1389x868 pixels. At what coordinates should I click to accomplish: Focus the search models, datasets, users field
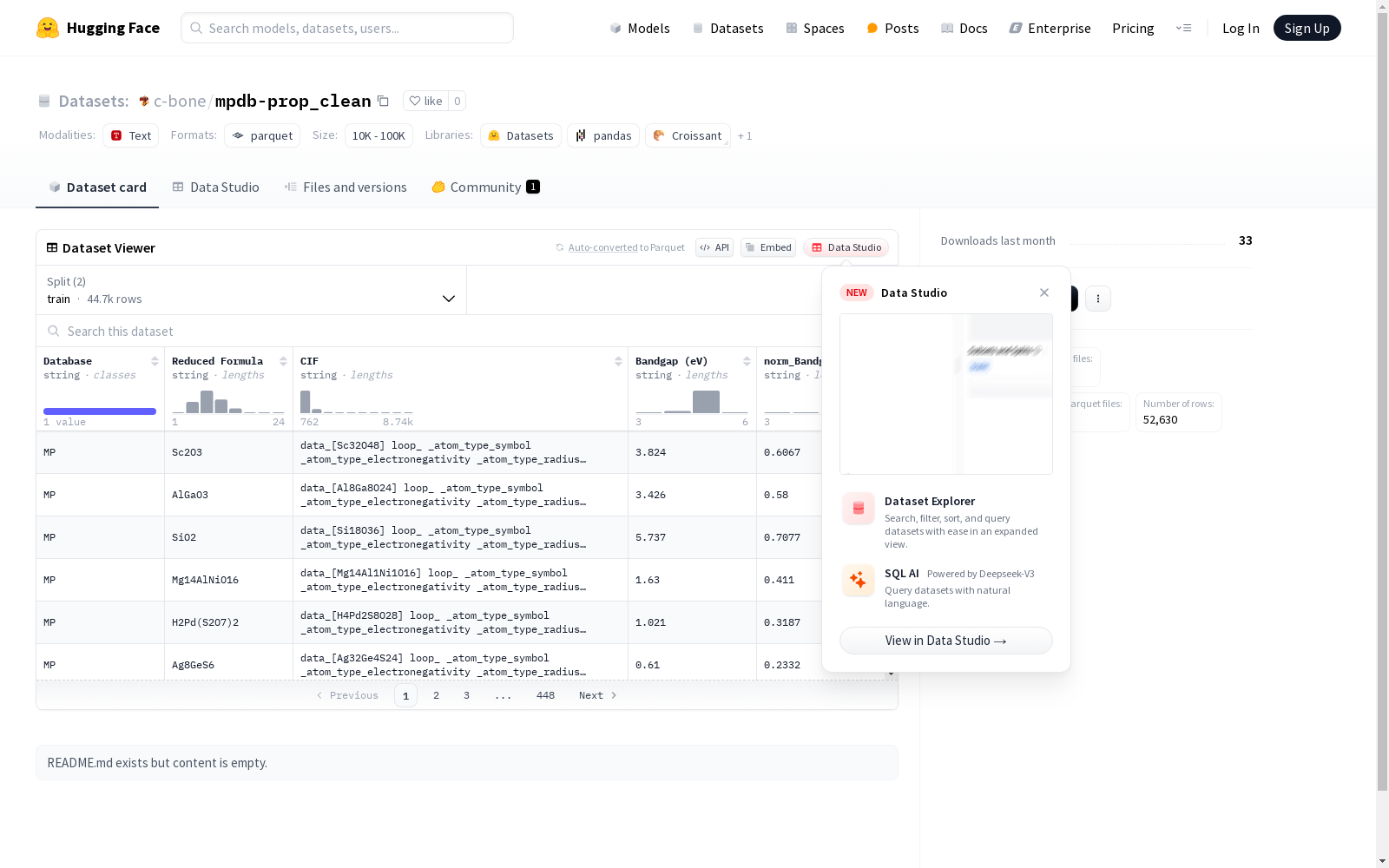tap(347, 28)
